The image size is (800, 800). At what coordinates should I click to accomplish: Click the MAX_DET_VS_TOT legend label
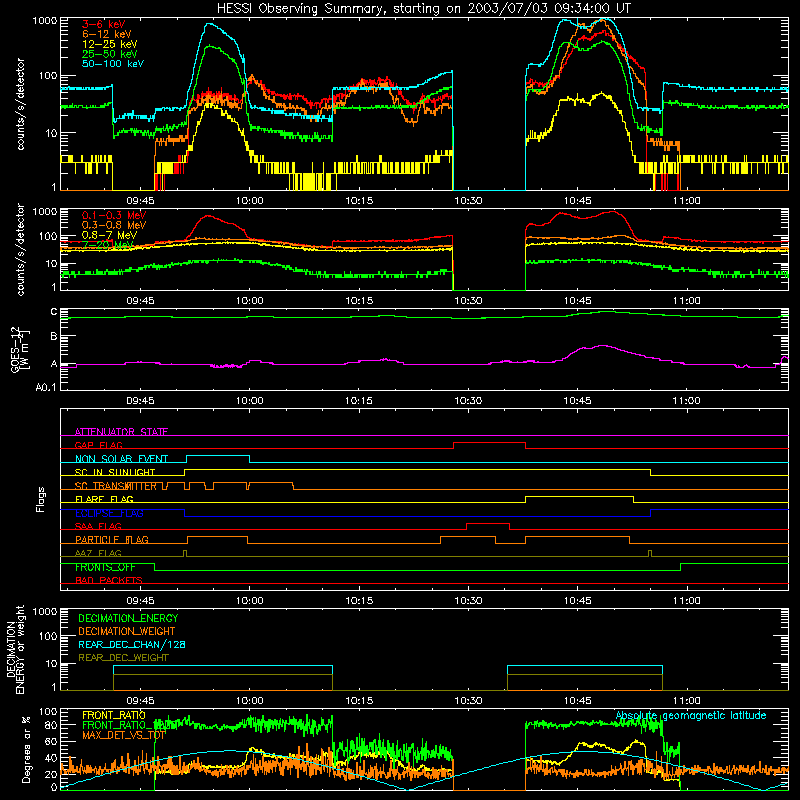coord(124,736)
